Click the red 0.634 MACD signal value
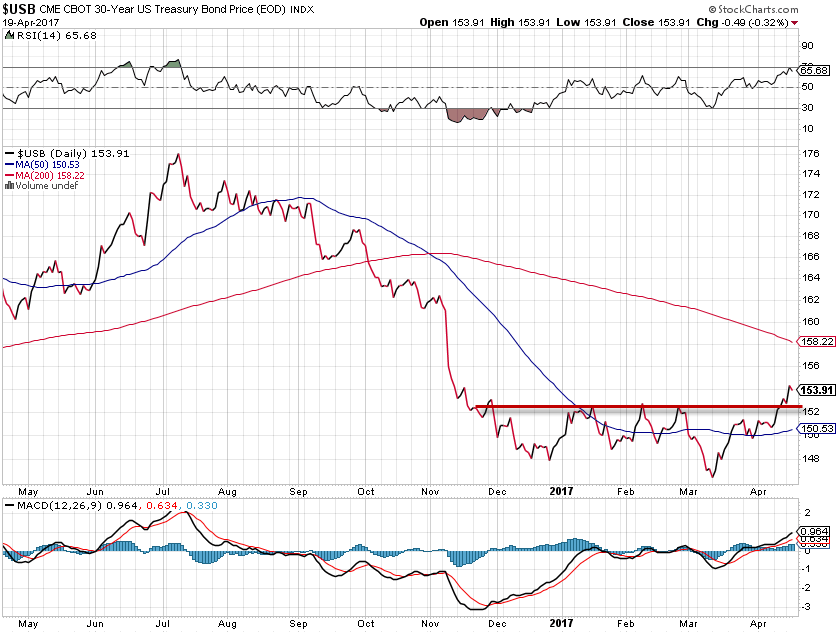 point(162,506)
